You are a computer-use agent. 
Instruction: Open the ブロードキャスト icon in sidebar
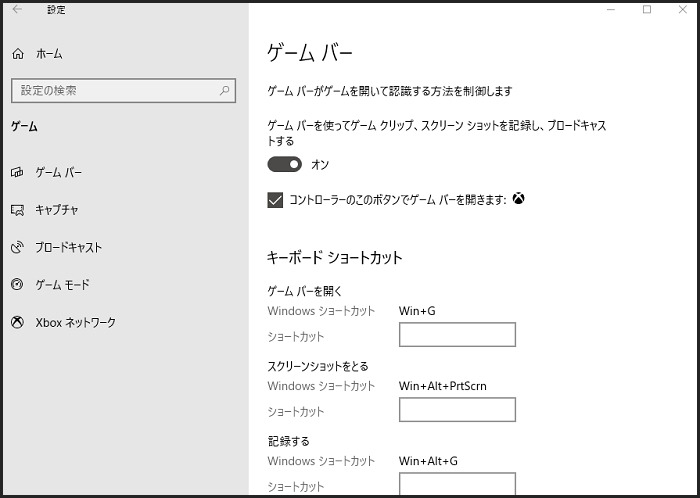point(17,247)
